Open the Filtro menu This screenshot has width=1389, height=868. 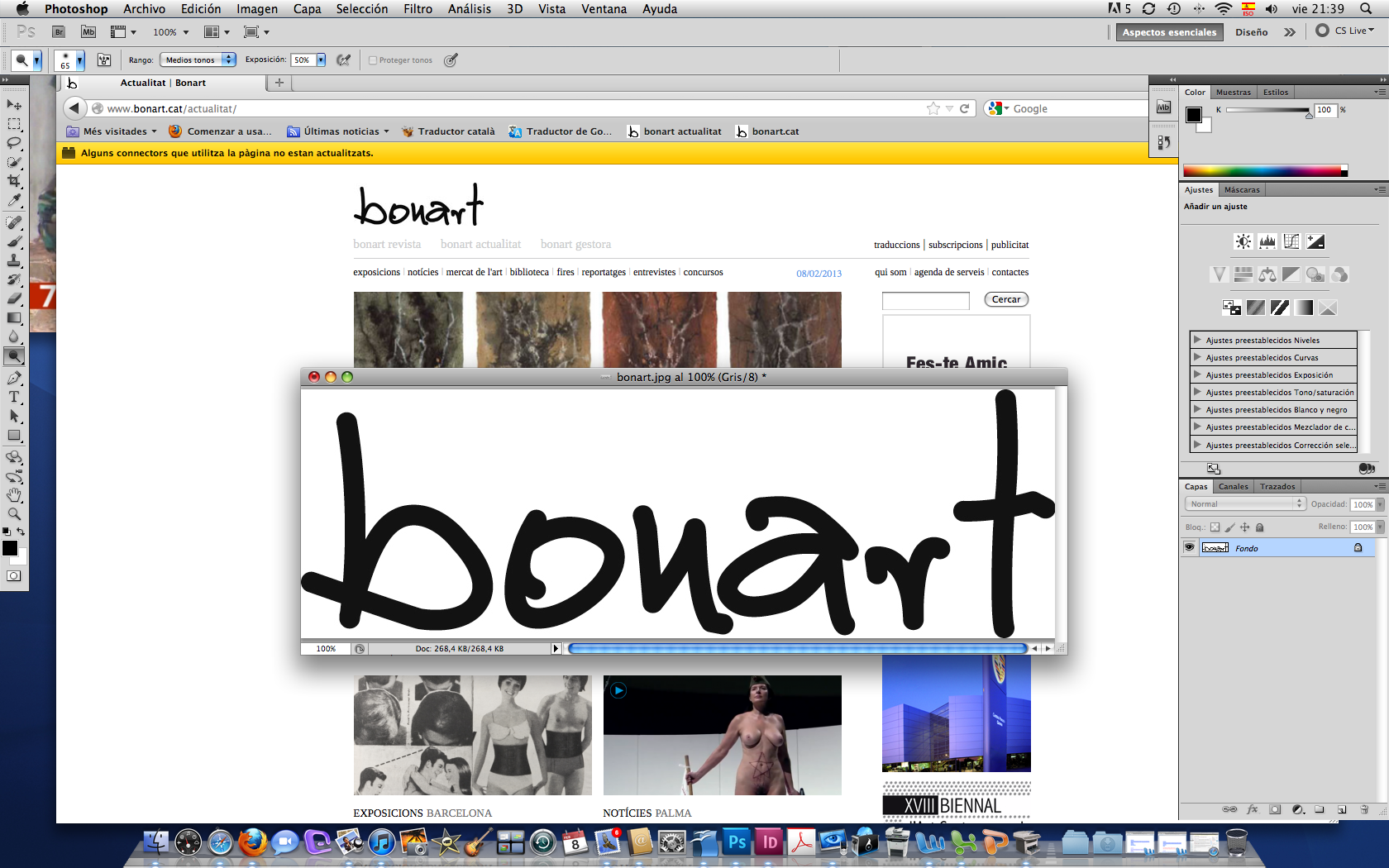(418, 9)
